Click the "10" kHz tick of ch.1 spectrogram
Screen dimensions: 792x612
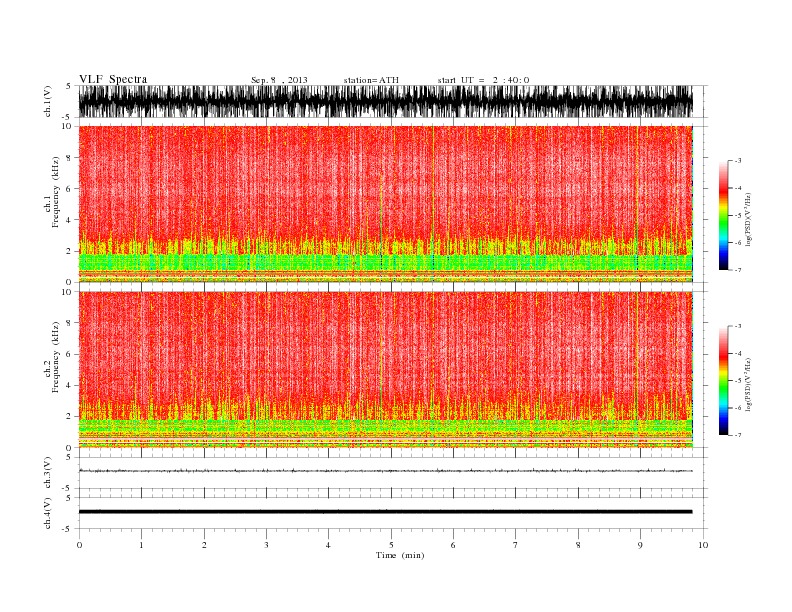click(67, 126)
